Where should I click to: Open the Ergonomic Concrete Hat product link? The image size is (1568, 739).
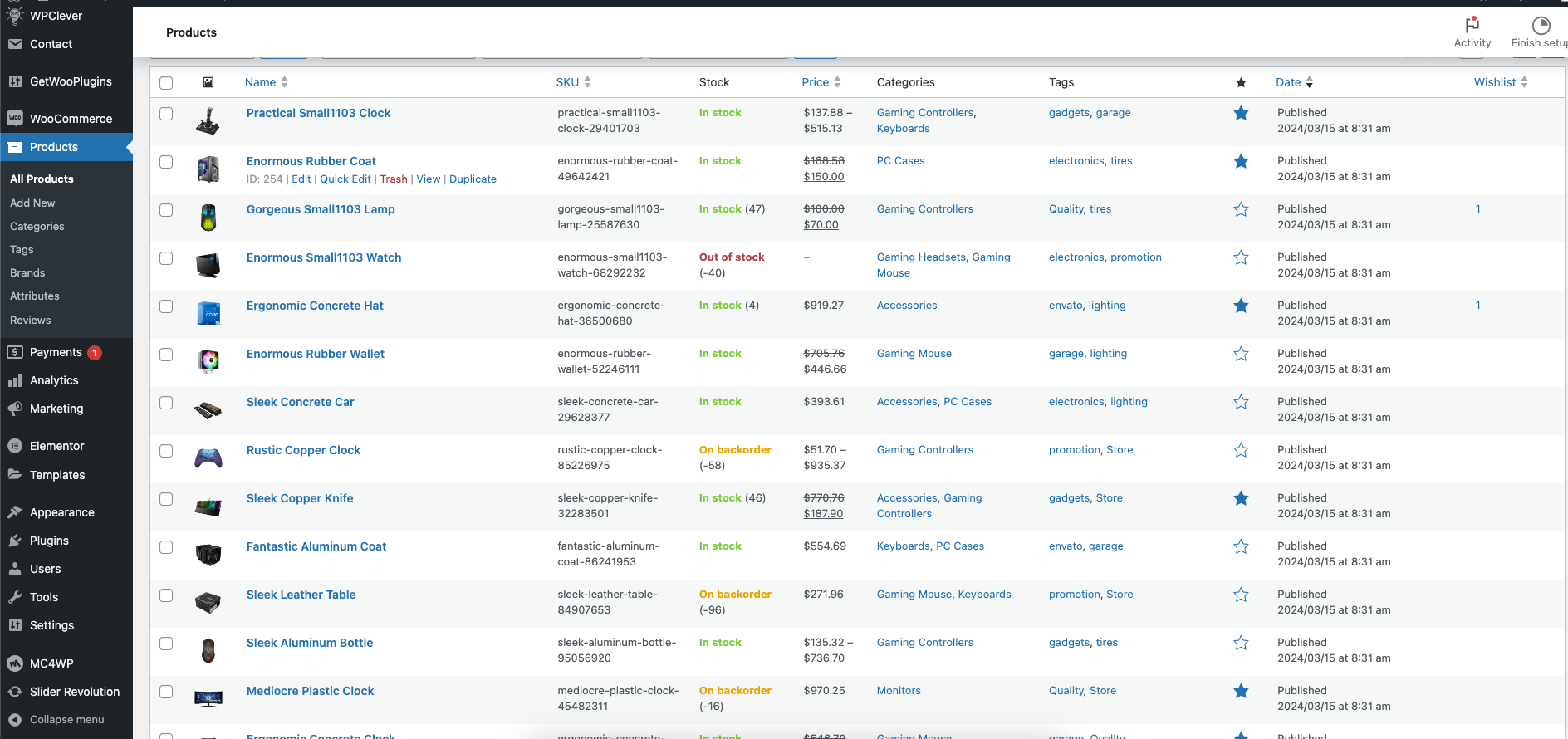pos(315,306)
